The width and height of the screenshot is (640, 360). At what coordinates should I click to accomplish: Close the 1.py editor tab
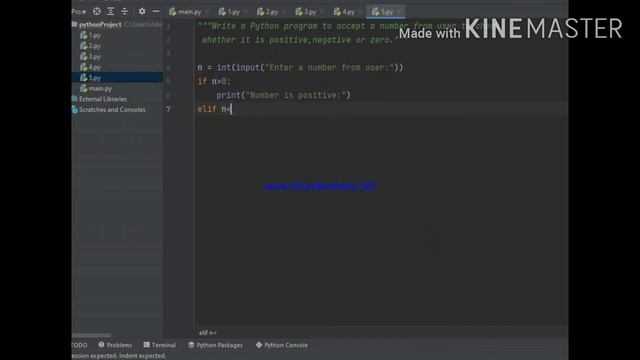[246, 12]
